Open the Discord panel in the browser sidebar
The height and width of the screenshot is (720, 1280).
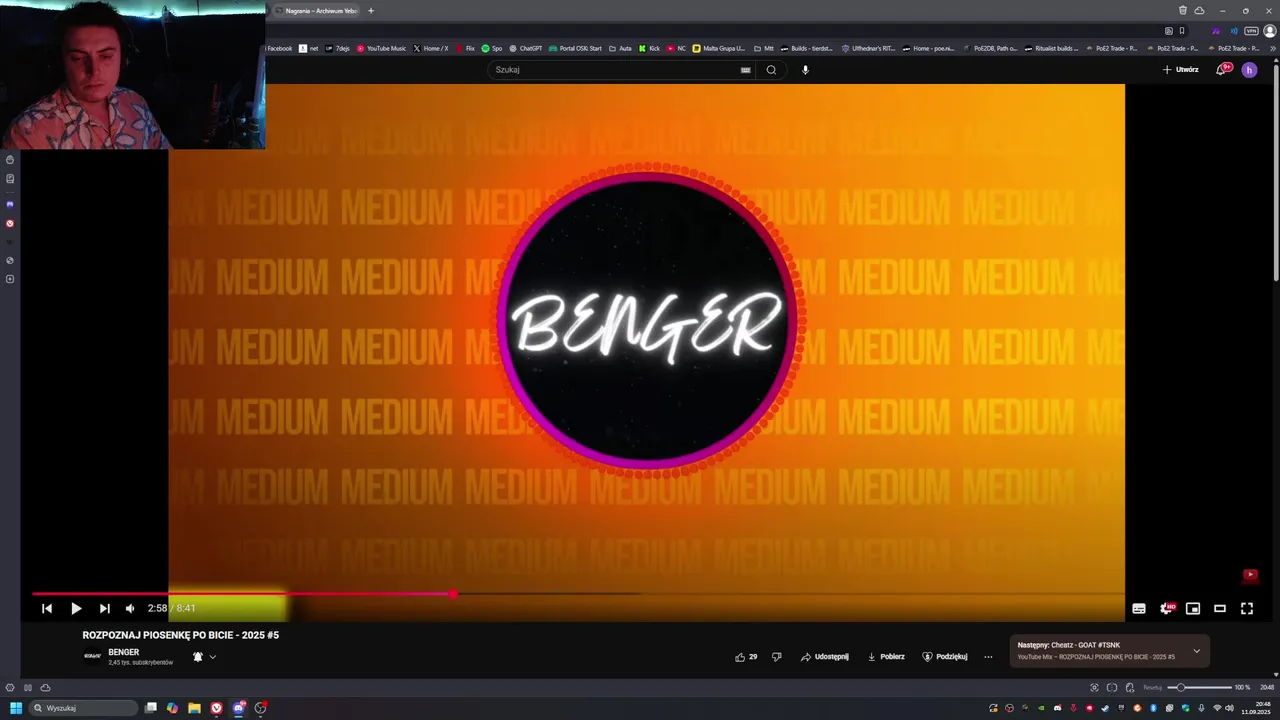pyautogui.click(x=10, y=204)
